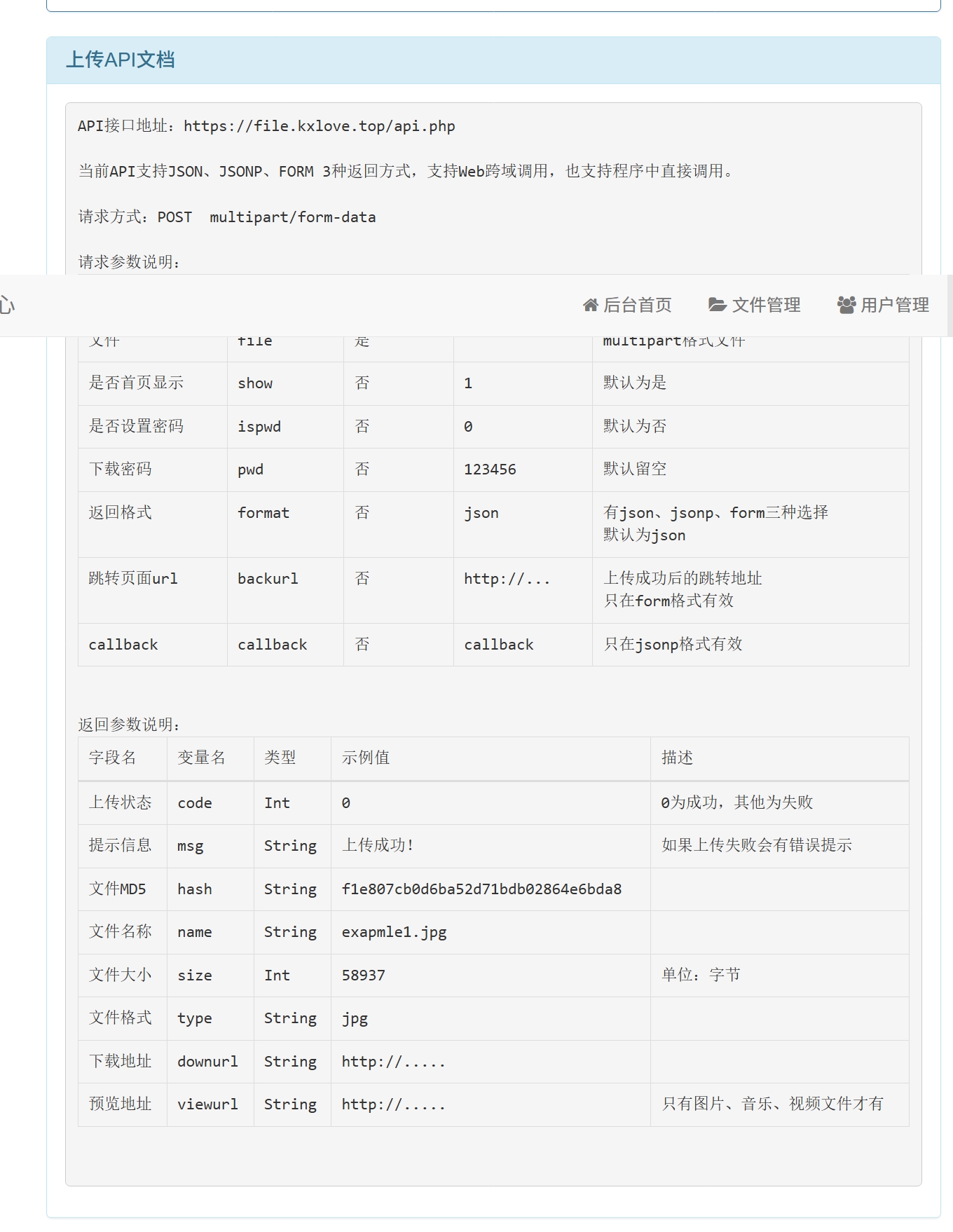
Task: Click the open folder icon for 文件管理
Action: 717,305
